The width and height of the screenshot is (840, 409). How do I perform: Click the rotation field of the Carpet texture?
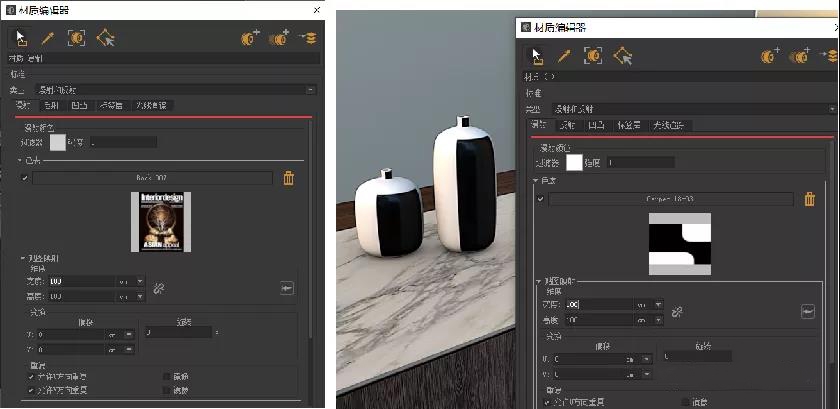[x=697, y=356]
